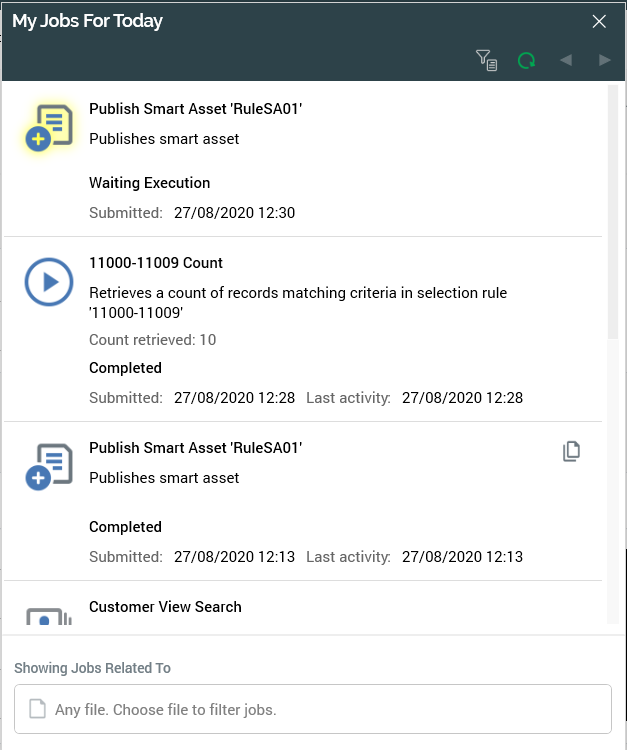The height and width of the screenshot is (750, 627).
Task: Close the My Jobs For Today panel
Action: click(x=599, y=21)
